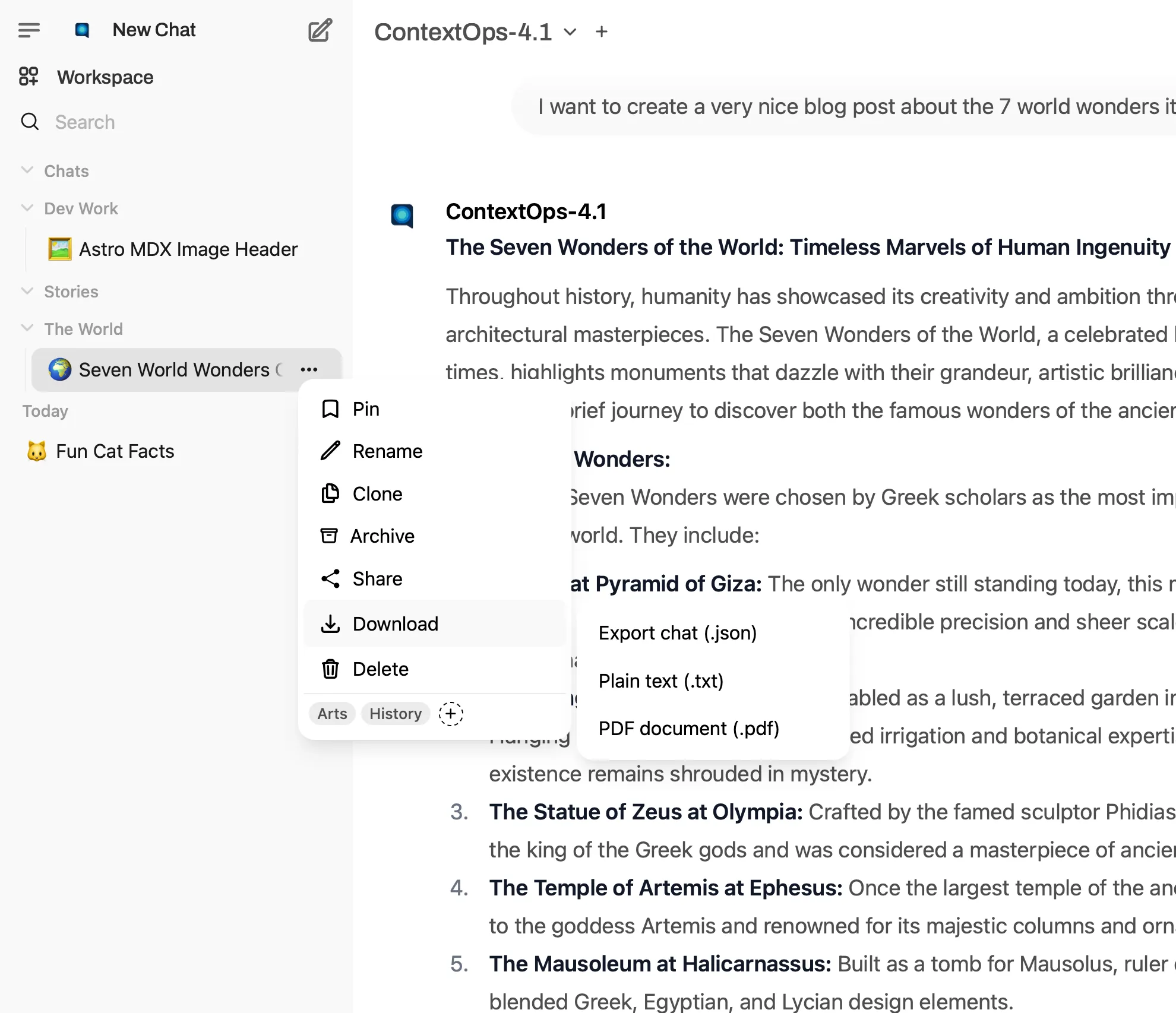Screen dimensions: 1176x1013
Task: Collapse The World folder
Action: (27, 329)
